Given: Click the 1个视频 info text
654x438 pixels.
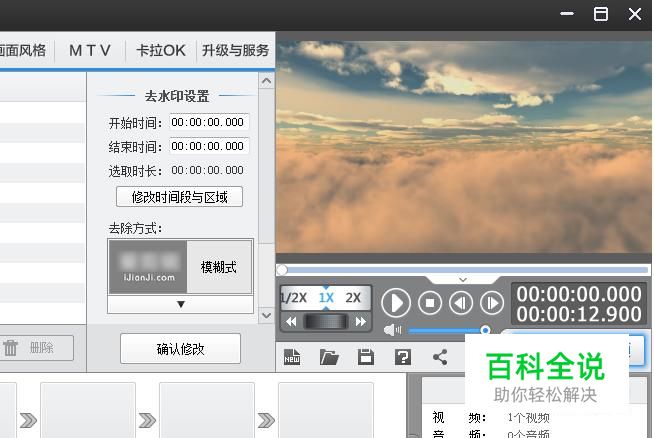Looking at the screenshot, I should pyautogui.click(x=528, y=418).
